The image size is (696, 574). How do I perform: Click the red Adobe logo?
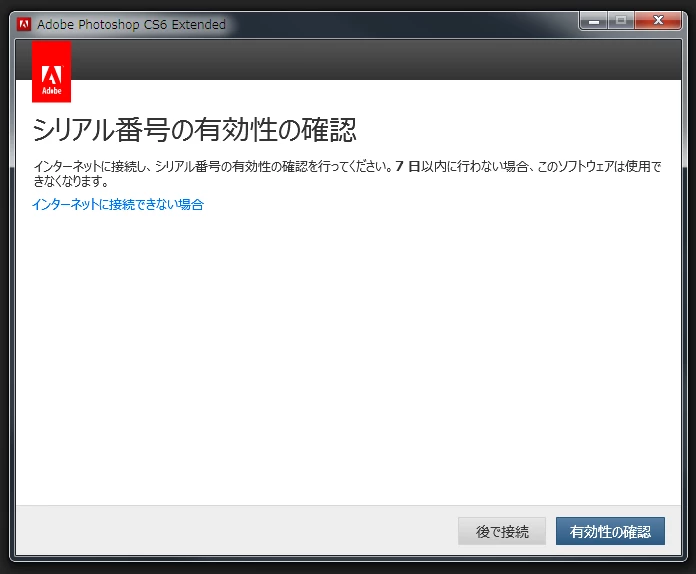tap(51, 72)
